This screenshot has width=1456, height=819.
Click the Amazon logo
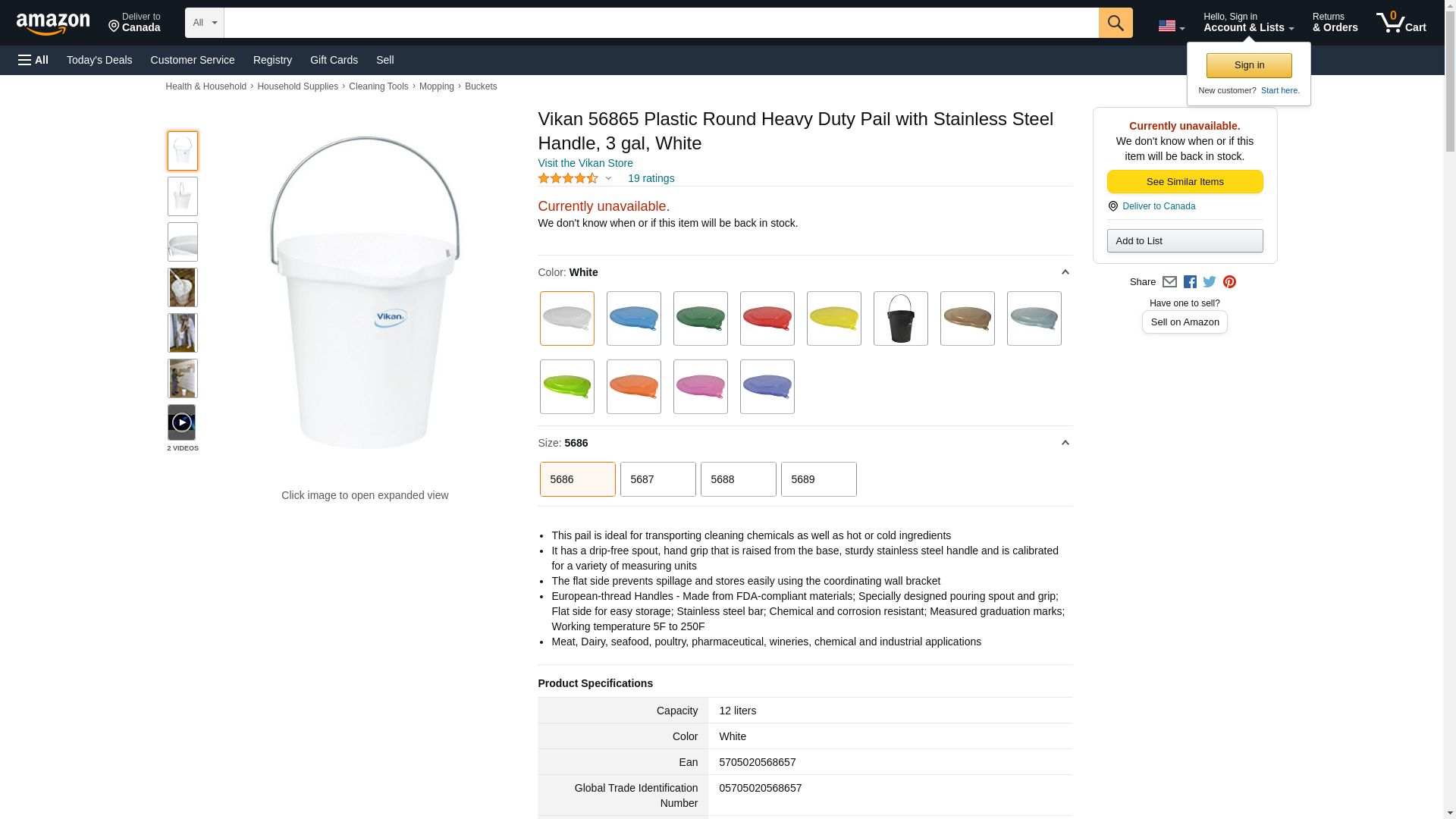(53, 24)
